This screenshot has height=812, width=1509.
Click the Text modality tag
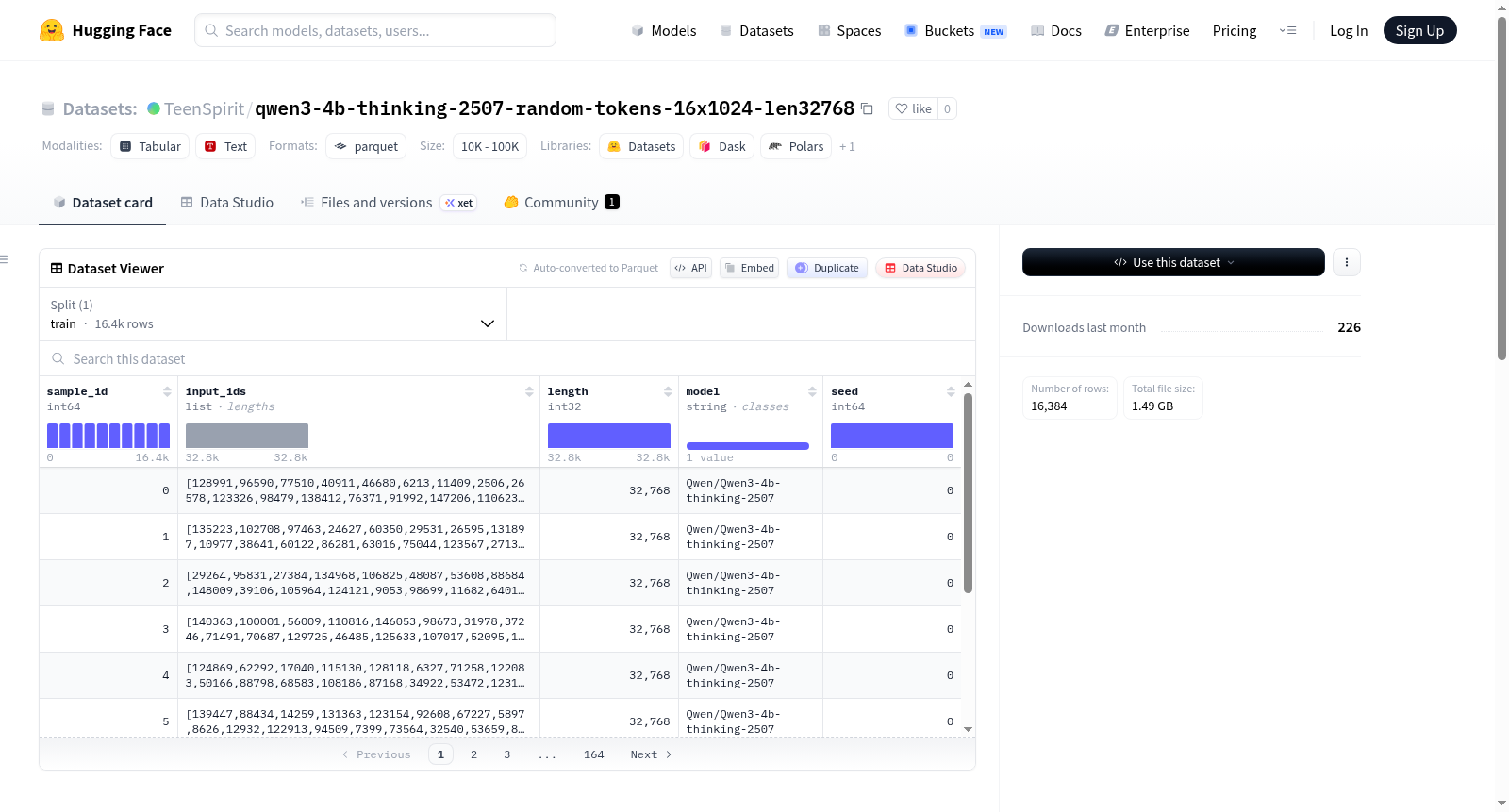[x=225, y=146]
